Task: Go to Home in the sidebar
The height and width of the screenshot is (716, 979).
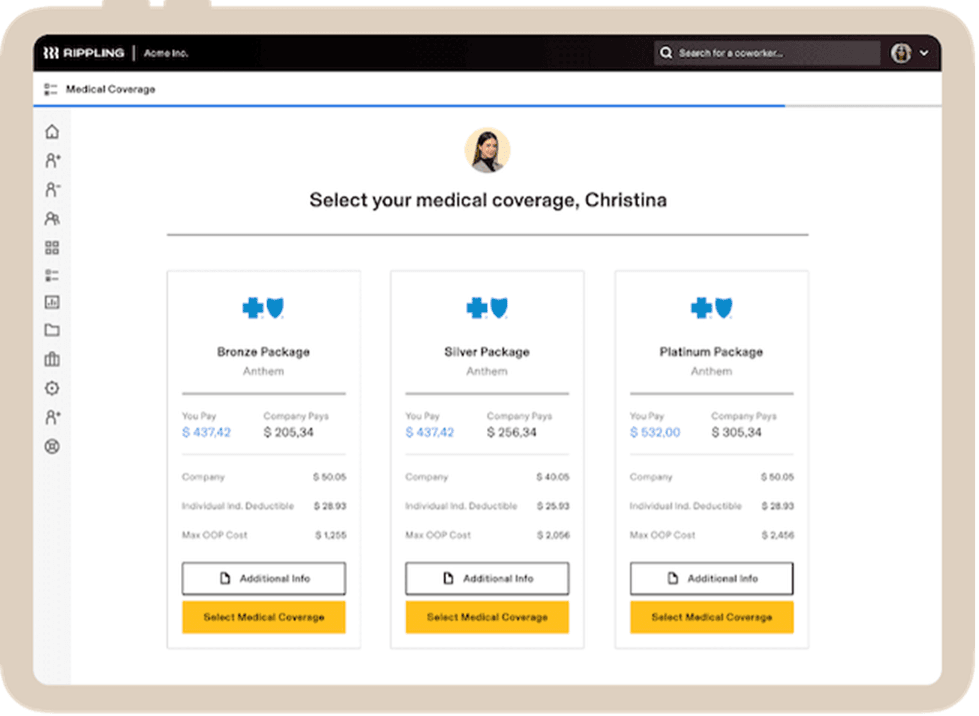Action: [52, 132]
